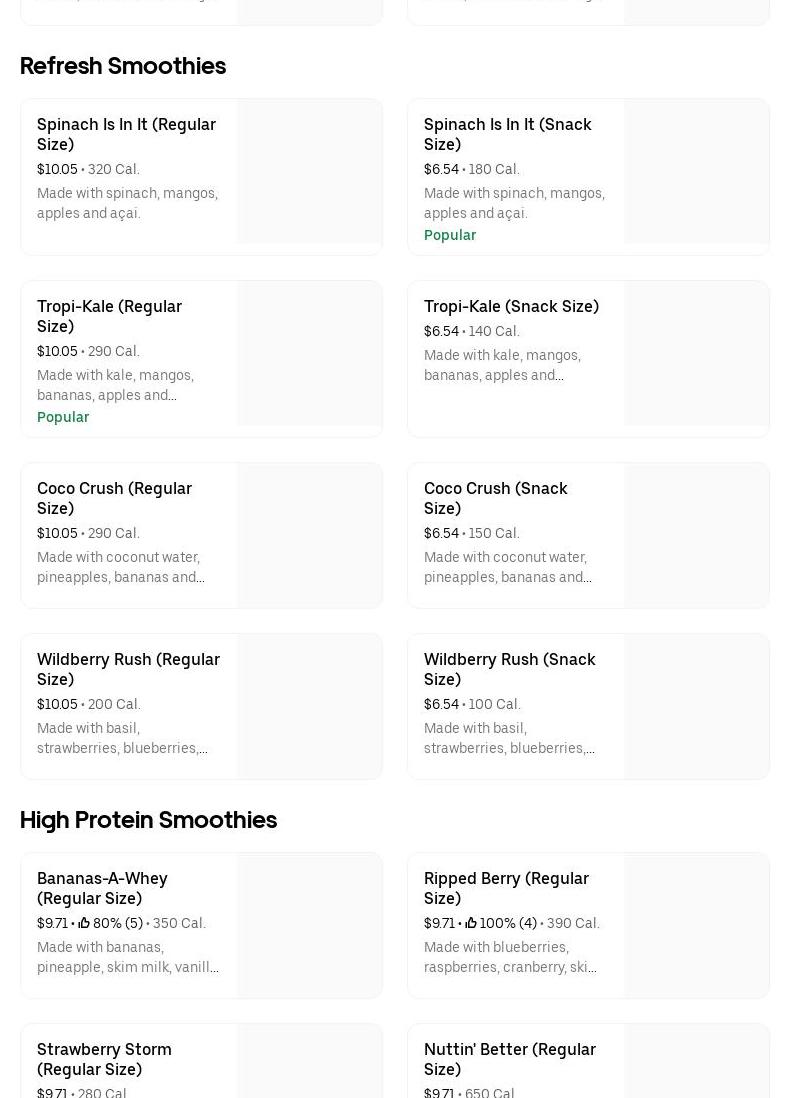The image size is (804, 1098).
Task: Click Popular tag on Spinach Snack Size
Action: pyautogui.click(x=450, y=235)
